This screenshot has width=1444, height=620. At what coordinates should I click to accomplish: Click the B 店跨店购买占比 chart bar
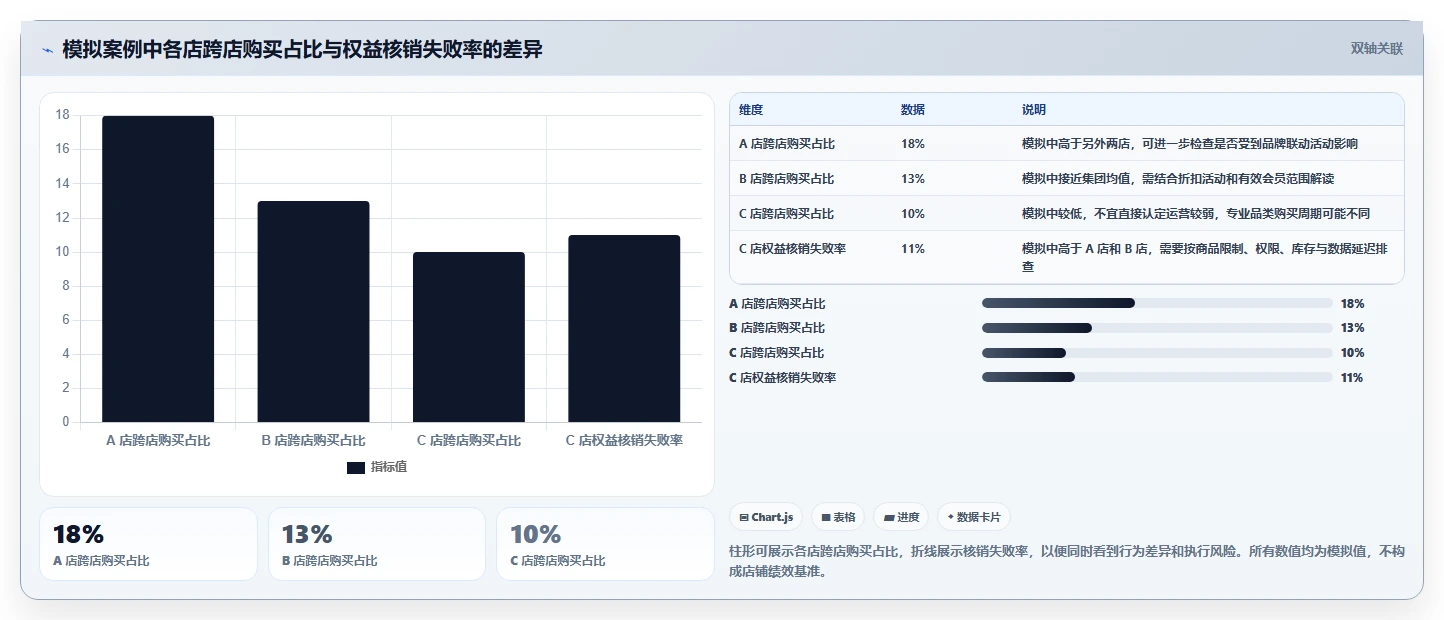(x=313, y=311)
